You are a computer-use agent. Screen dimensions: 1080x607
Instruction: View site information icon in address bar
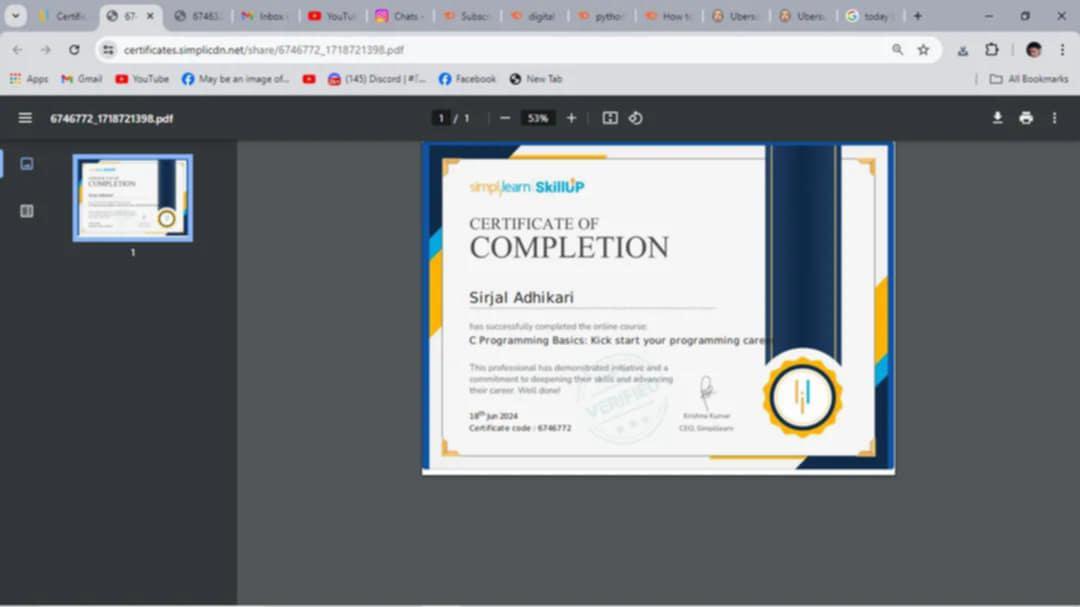pos(108,50)
